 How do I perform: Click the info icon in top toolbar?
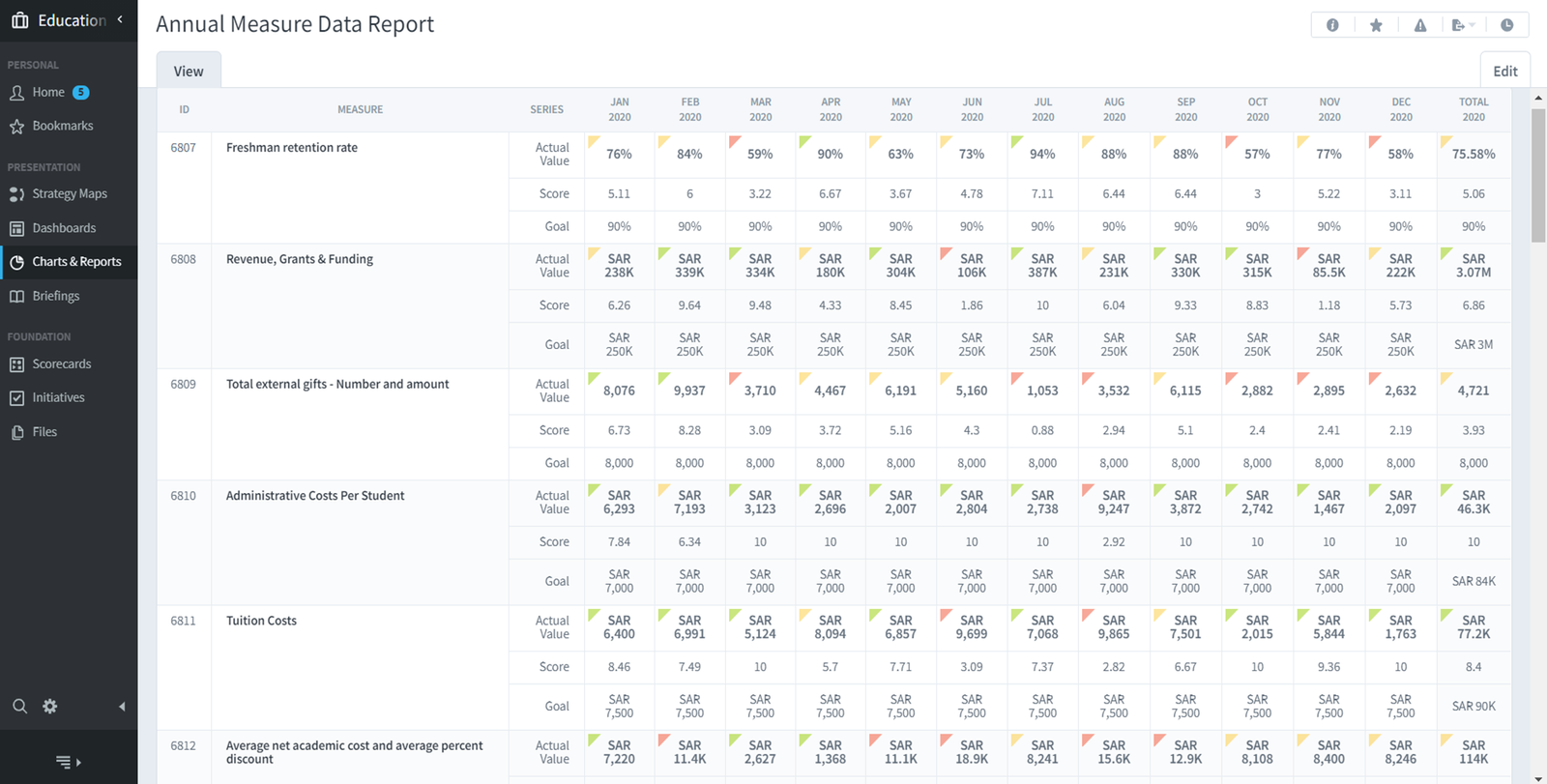pyautogui.click(x=1332, y=25)
